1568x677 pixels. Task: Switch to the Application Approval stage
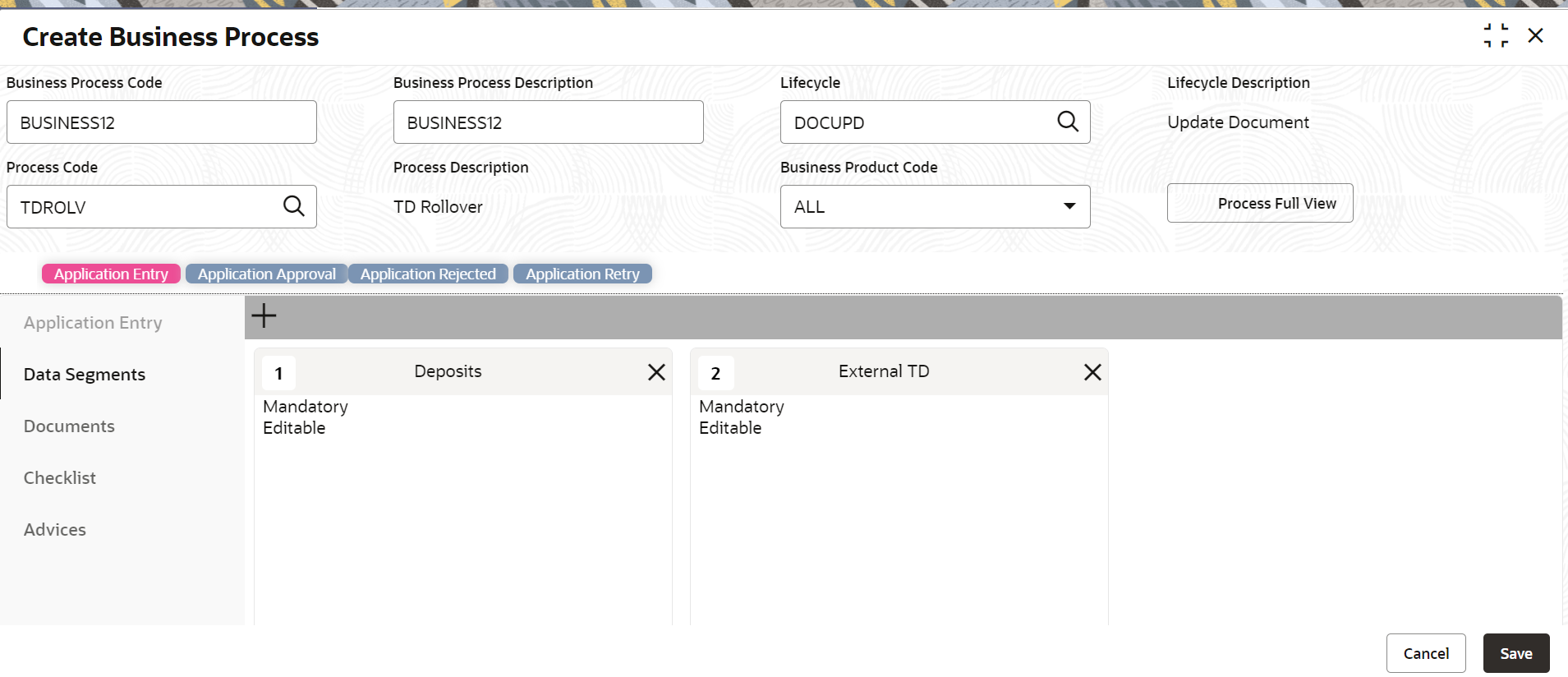(266, 274)
